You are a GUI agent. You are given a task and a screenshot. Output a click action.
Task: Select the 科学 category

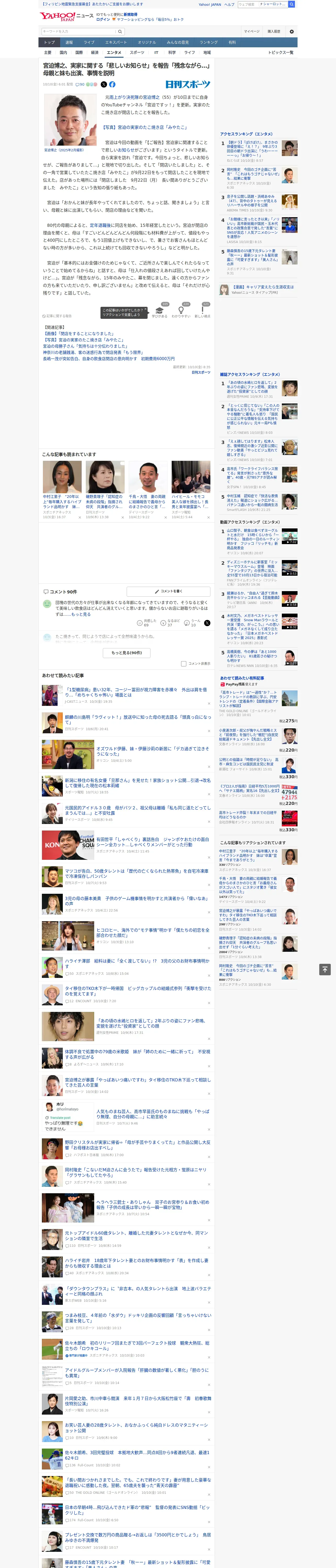point(172,52)
